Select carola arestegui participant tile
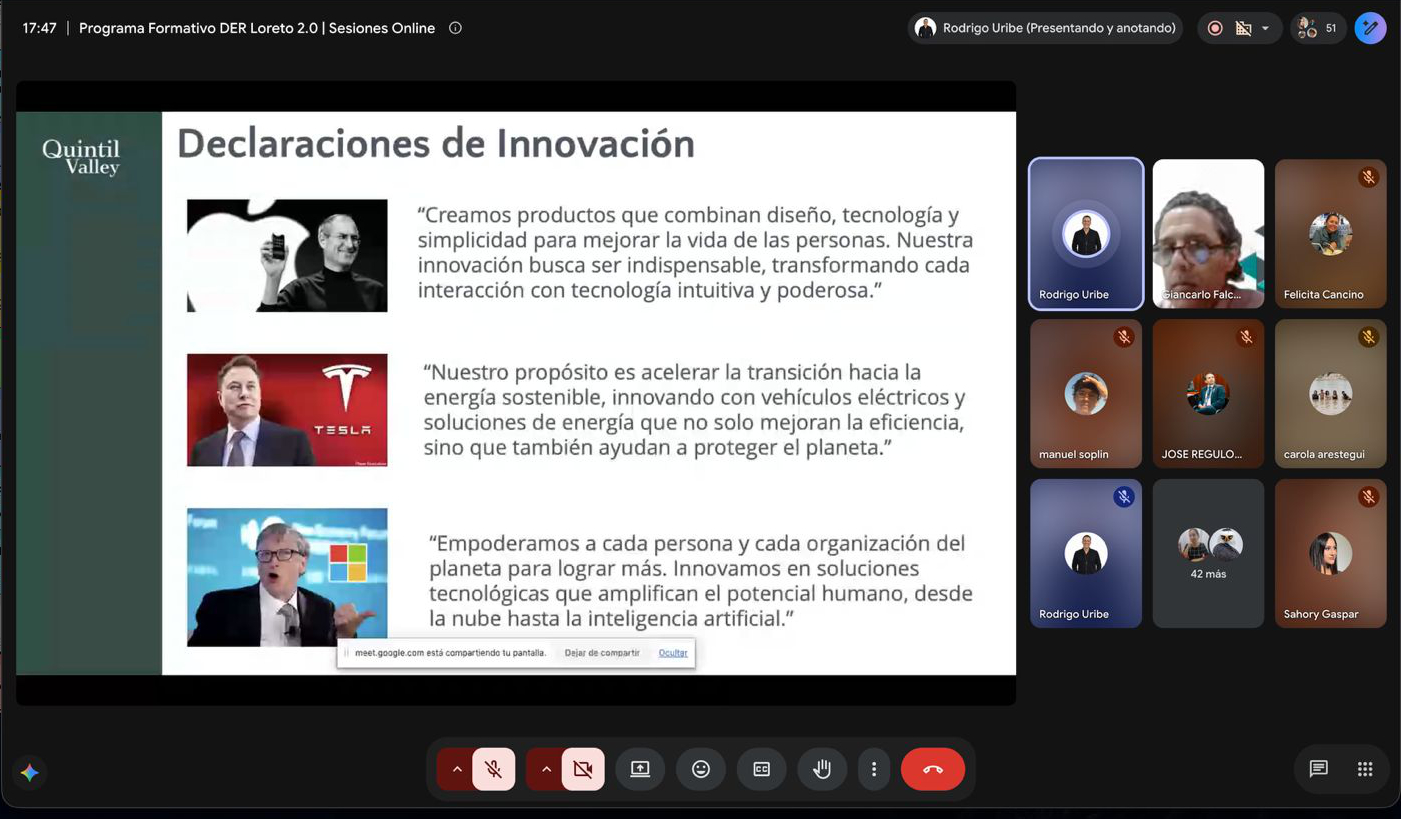The image size is (1401, 819). click(1331, 393)
